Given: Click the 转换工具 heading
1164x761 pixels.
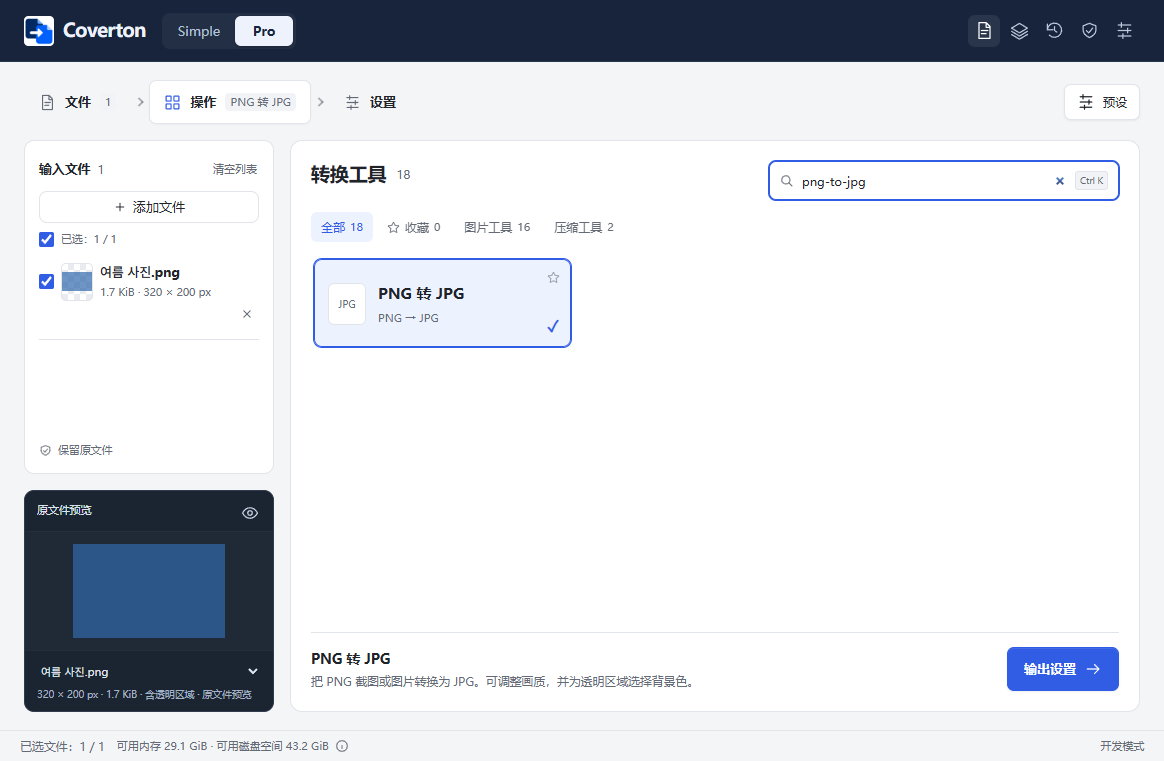Looking at the screenshot, I should 349,174.
